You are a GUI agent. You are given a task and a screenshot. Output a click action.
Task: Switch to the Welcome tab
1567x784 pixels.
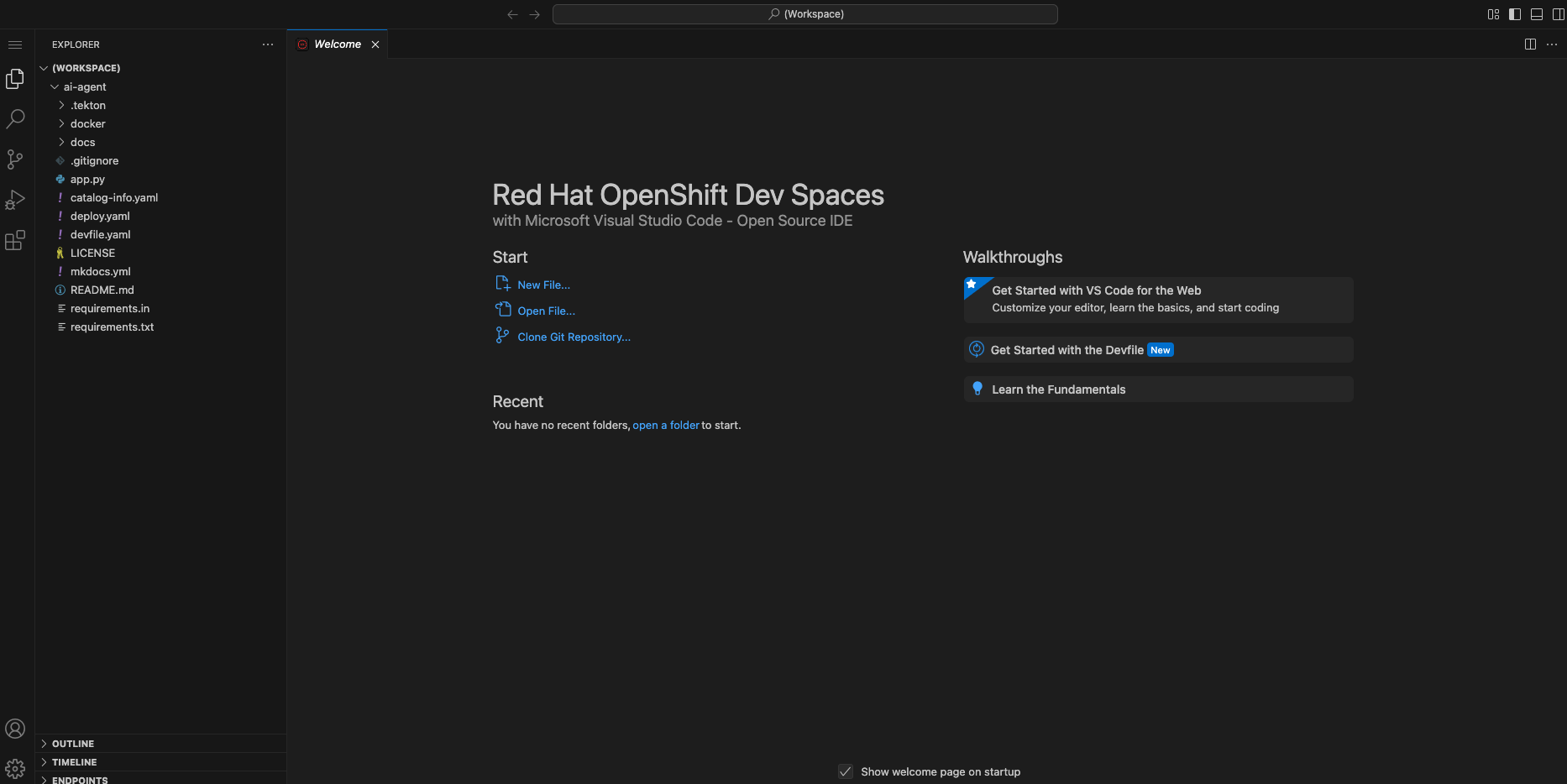(336, 44)
